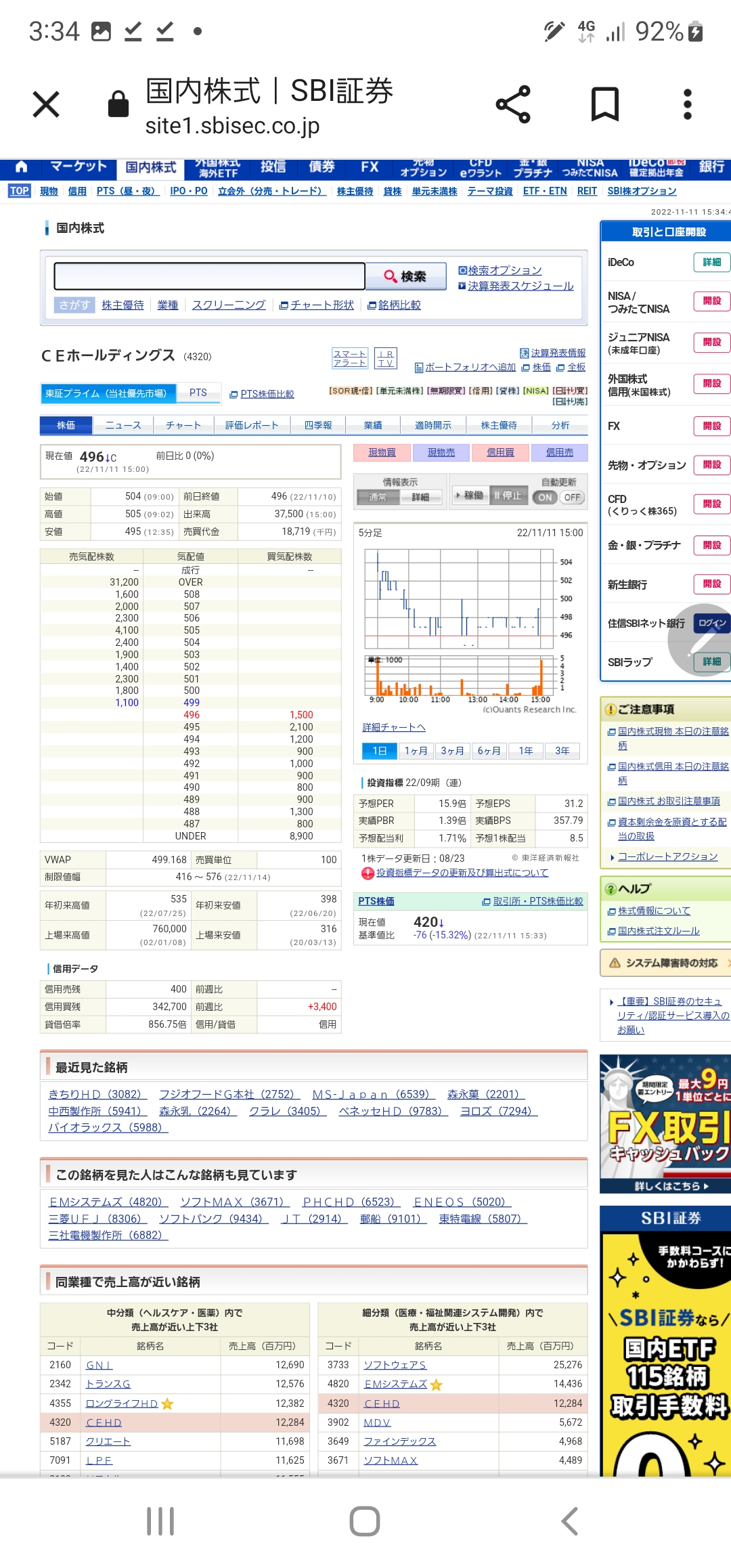
Task: Click iDeCo 詳細 button
Action: [711, 262]
